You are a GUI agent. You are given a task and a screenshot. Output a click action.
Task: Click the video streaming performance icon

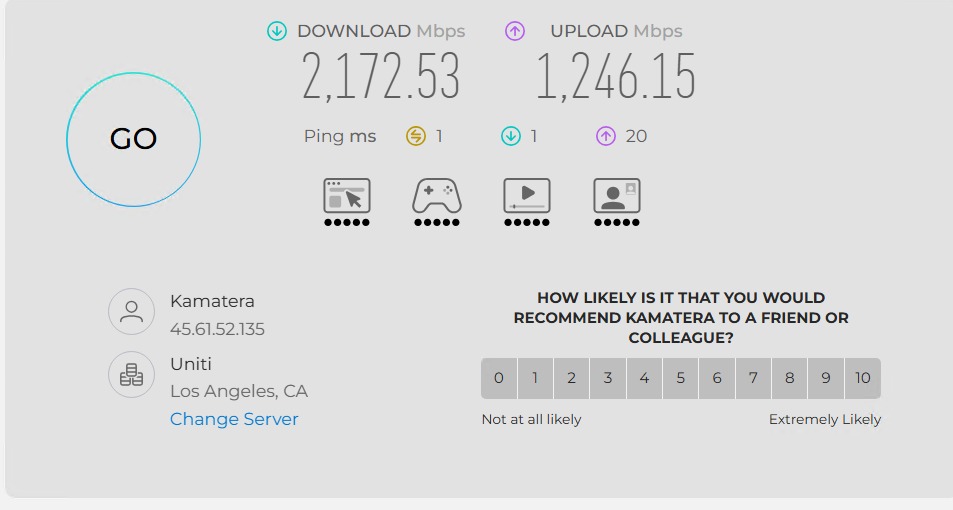click(x=526, y=196)
